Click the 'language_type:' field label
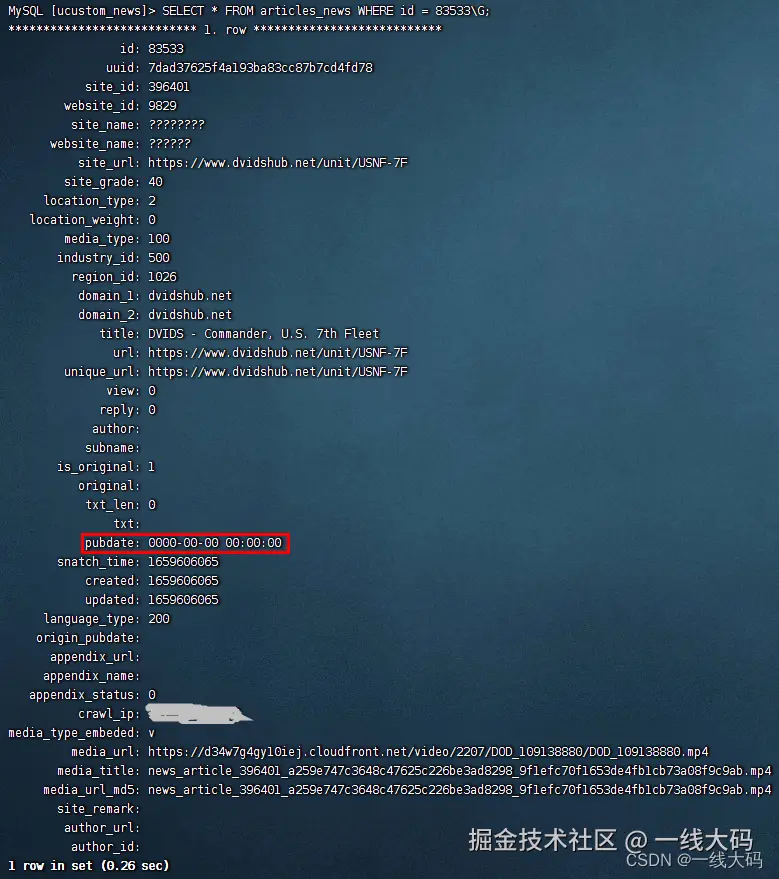The height and width of the screenshot is (879, 779). [x=92, y=619]
